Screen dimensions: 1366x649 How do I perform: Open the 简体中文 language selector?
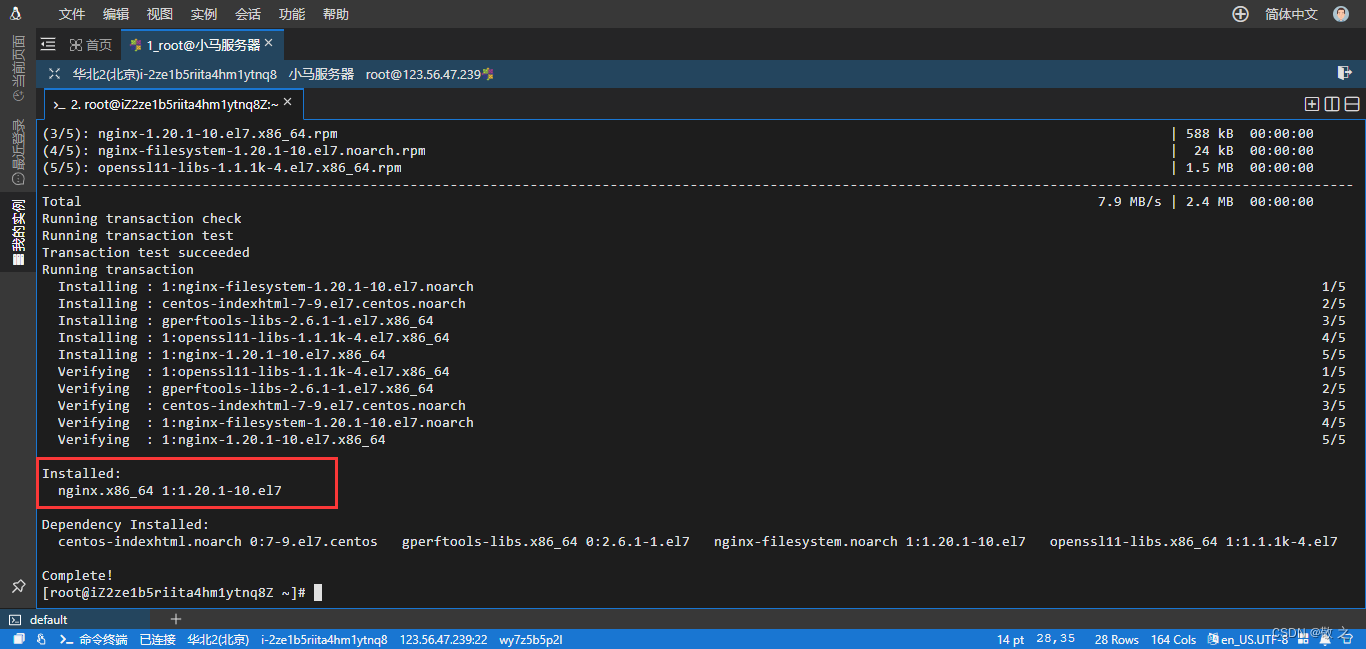tap(1291, 14)
